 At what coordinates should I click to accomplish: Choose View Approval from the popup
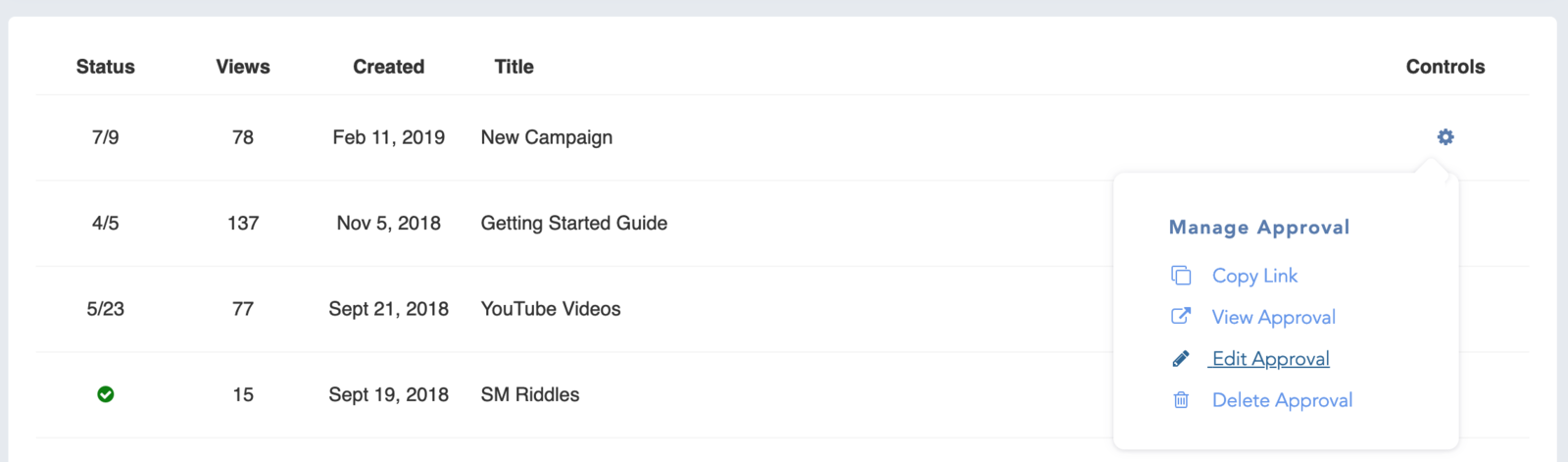click(x=1273, y=317)
